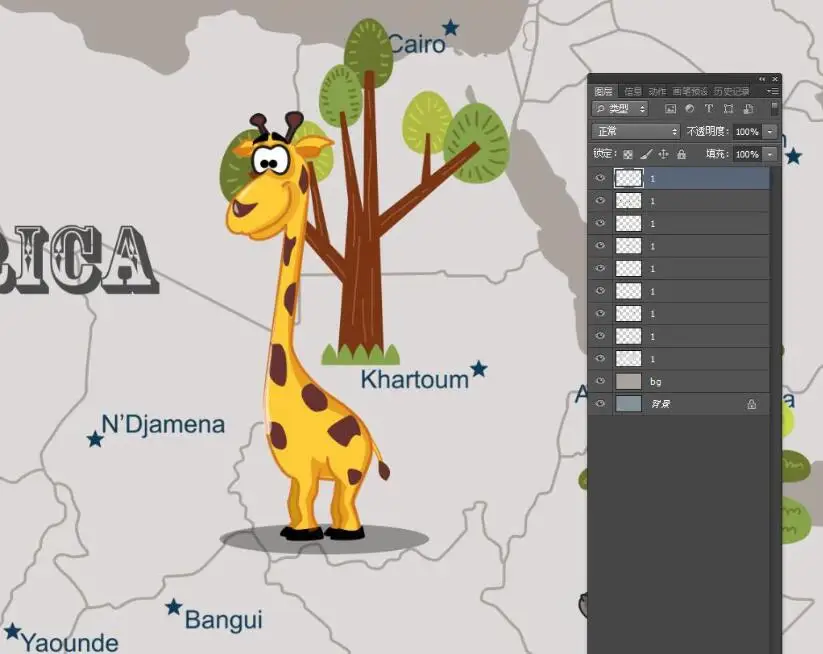
Task: Close the layers panel with the X
Action: pos(775,79)
